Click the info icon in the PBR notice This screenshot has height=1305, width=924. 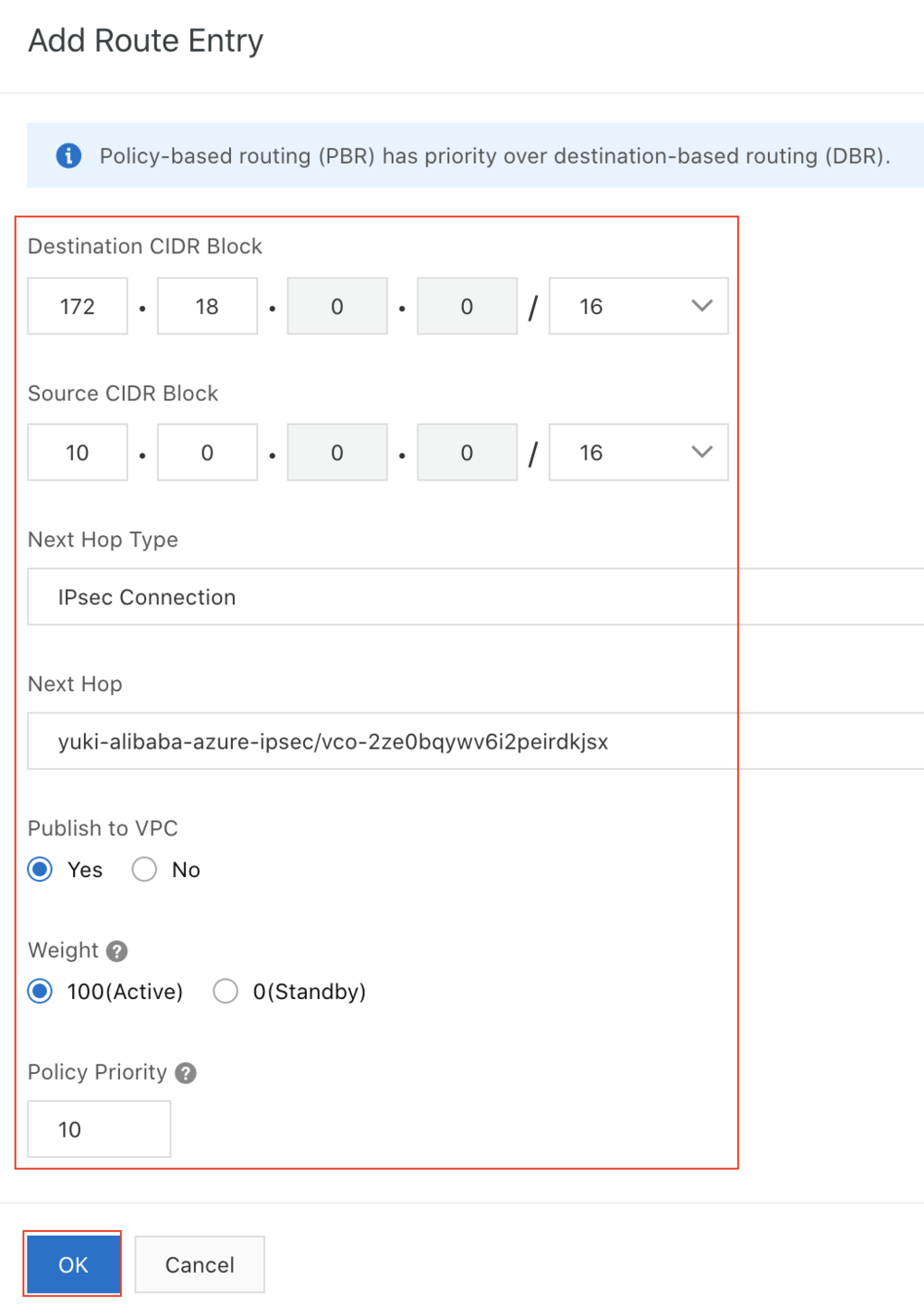[x=68, y=155]
